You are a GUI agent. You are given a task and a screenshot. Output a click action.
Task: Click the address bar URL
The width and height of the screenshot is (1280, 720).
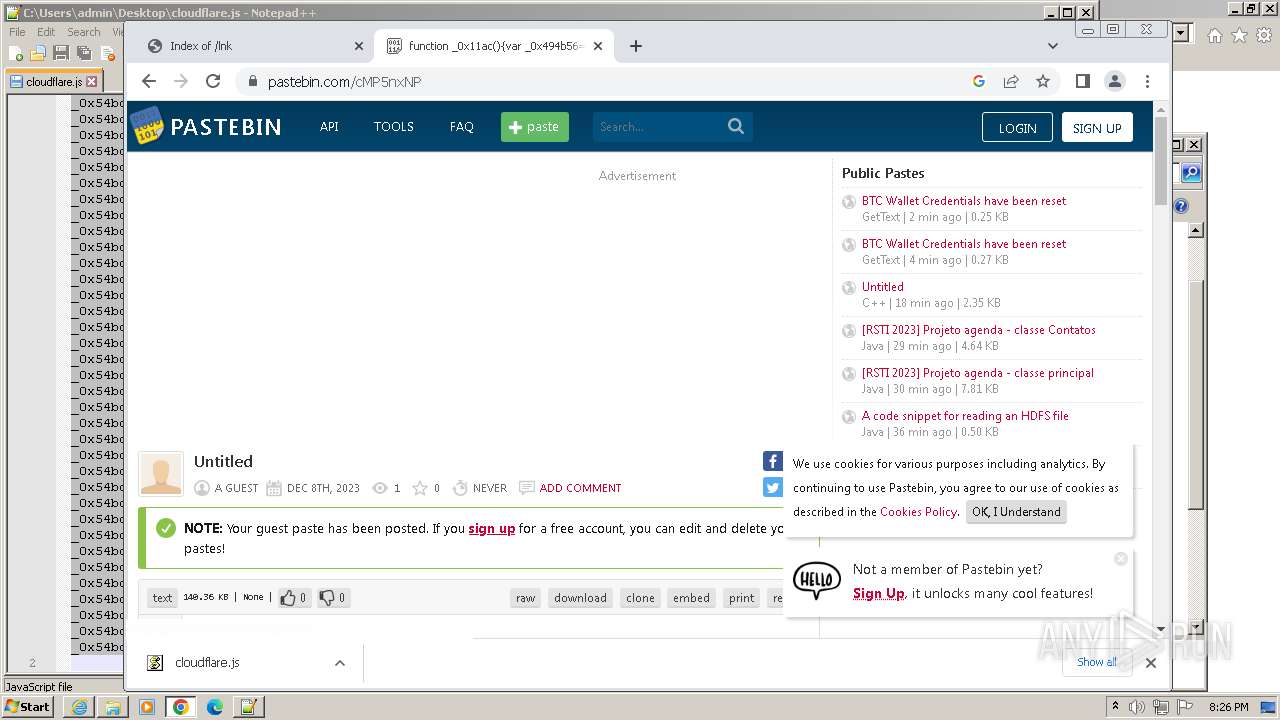point(344,82)
